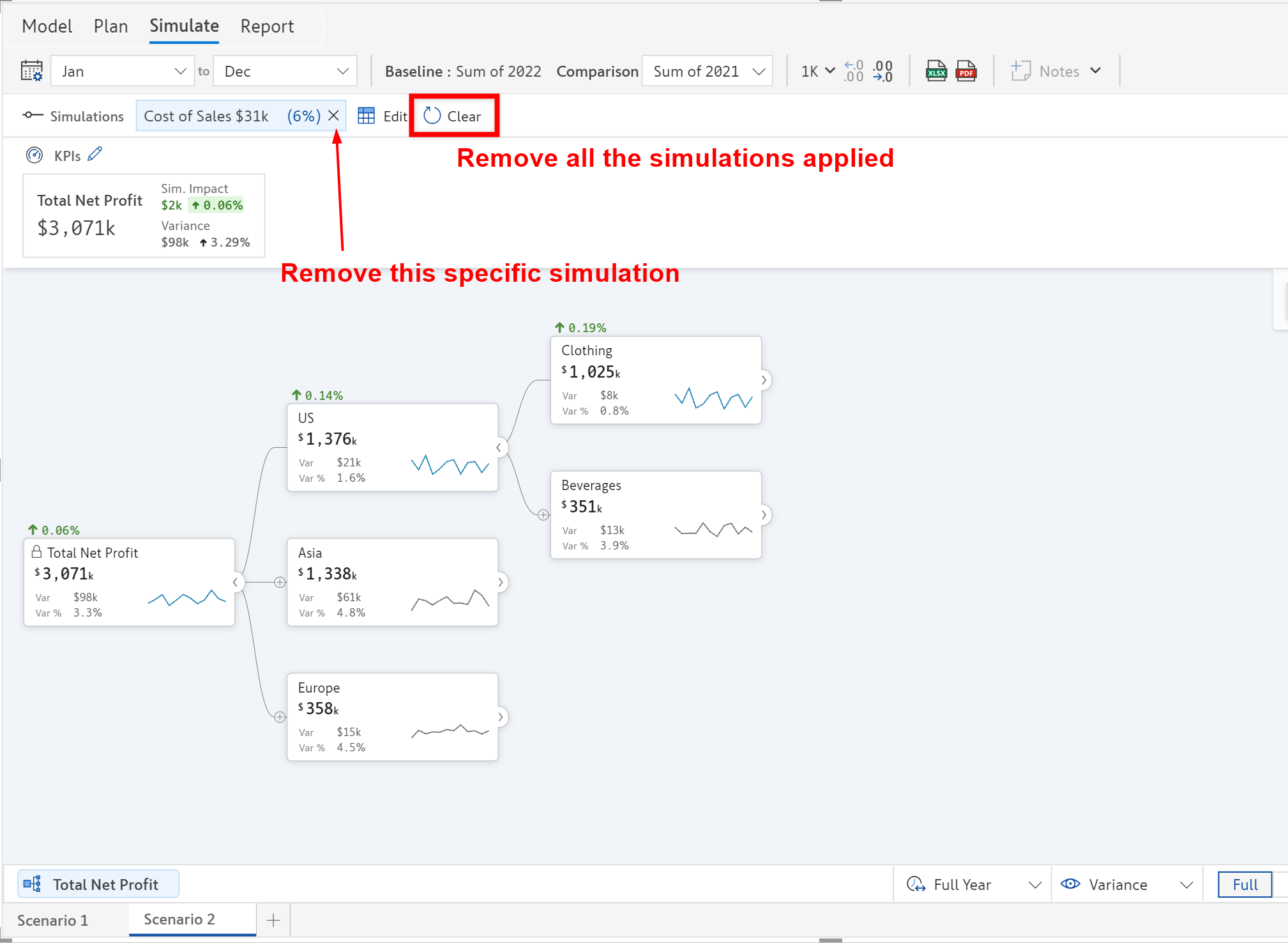Expand the Europe node plus connector
The image size is (1288, 943).
[x=280, y=717]
